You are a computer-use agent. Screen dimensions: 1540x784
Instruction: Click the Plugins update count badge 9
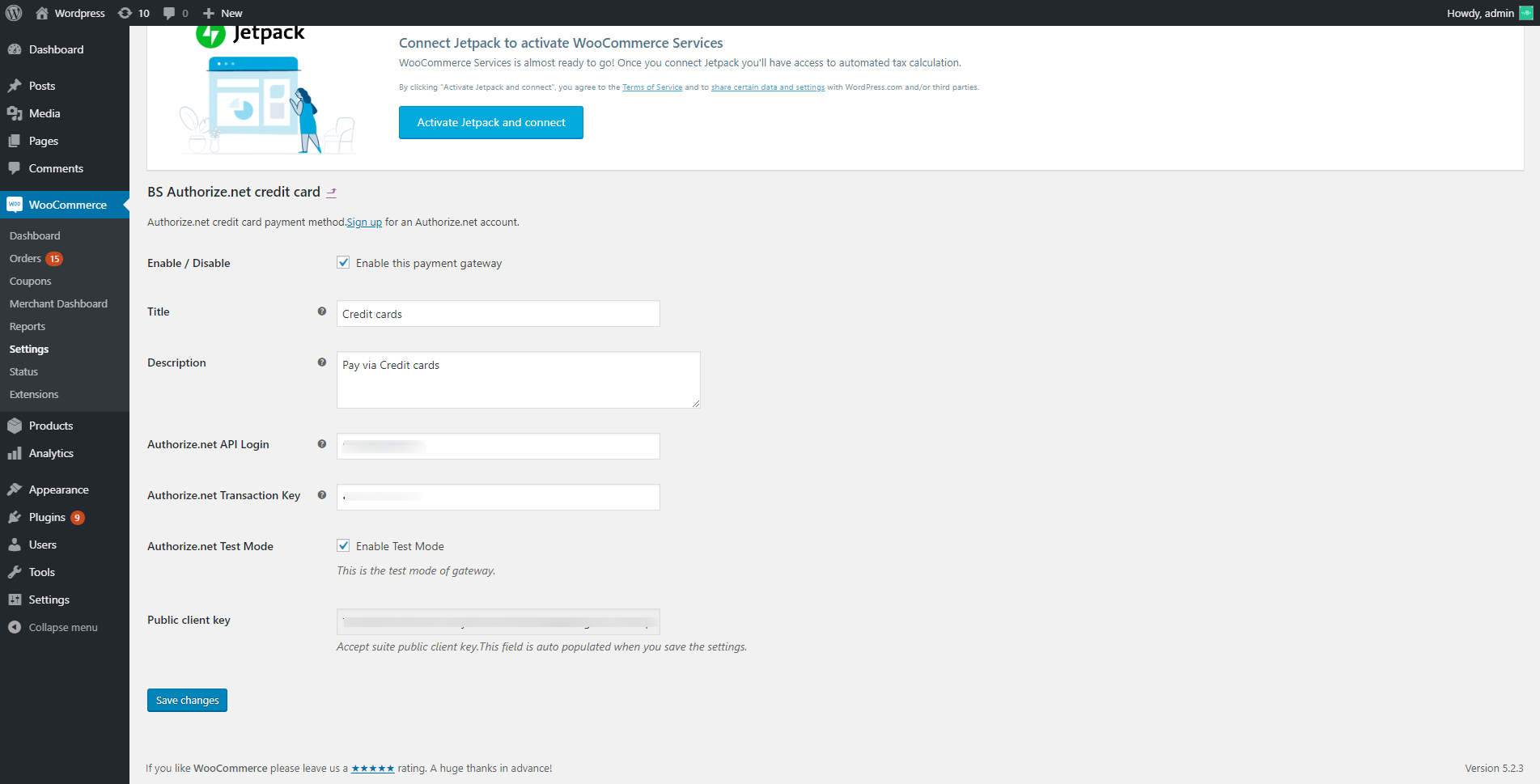click(x=78, y=518)
